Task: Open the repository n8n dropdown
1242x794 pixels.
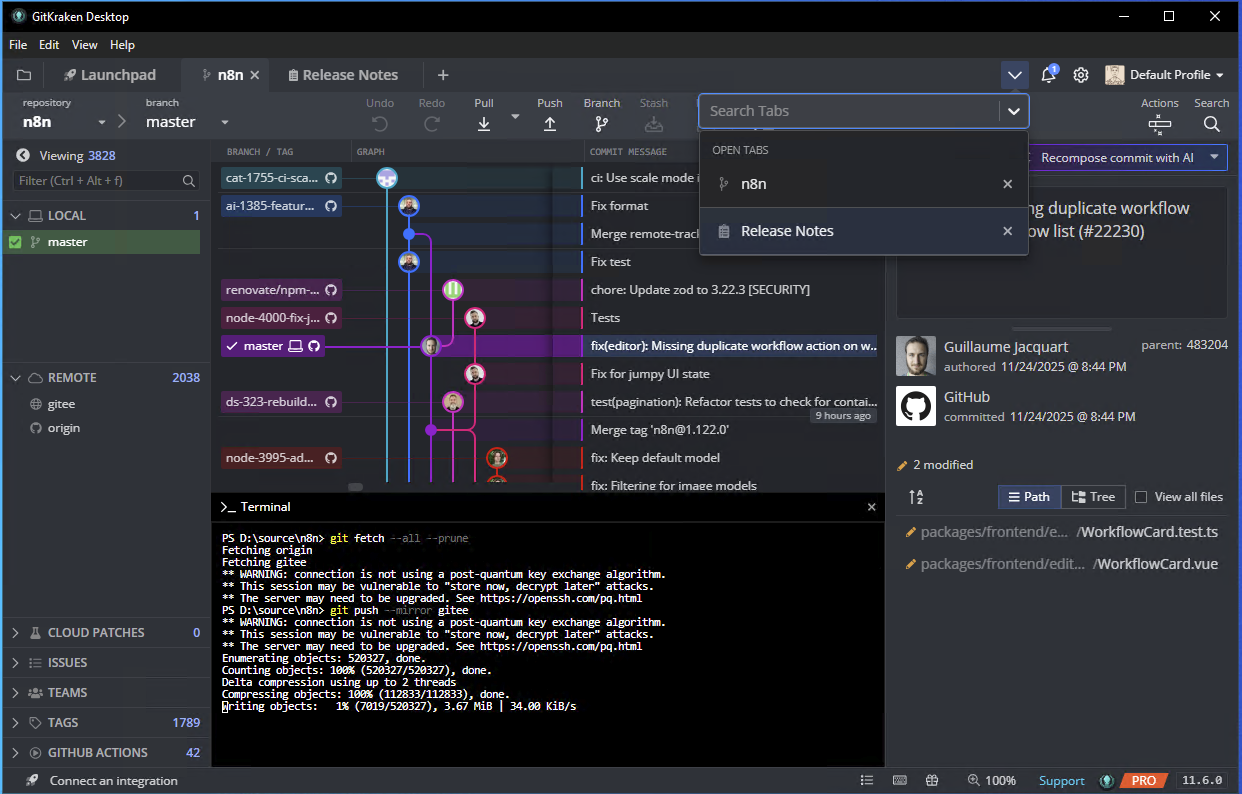Action: [101, 123]
